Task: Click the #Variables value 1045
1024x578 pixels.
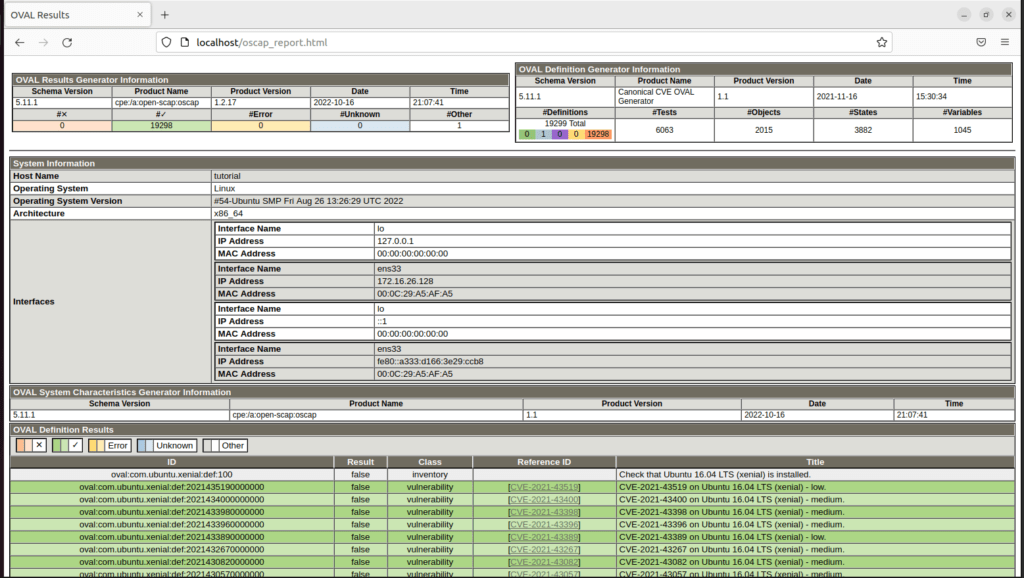Action: click(x=962, y=130)
